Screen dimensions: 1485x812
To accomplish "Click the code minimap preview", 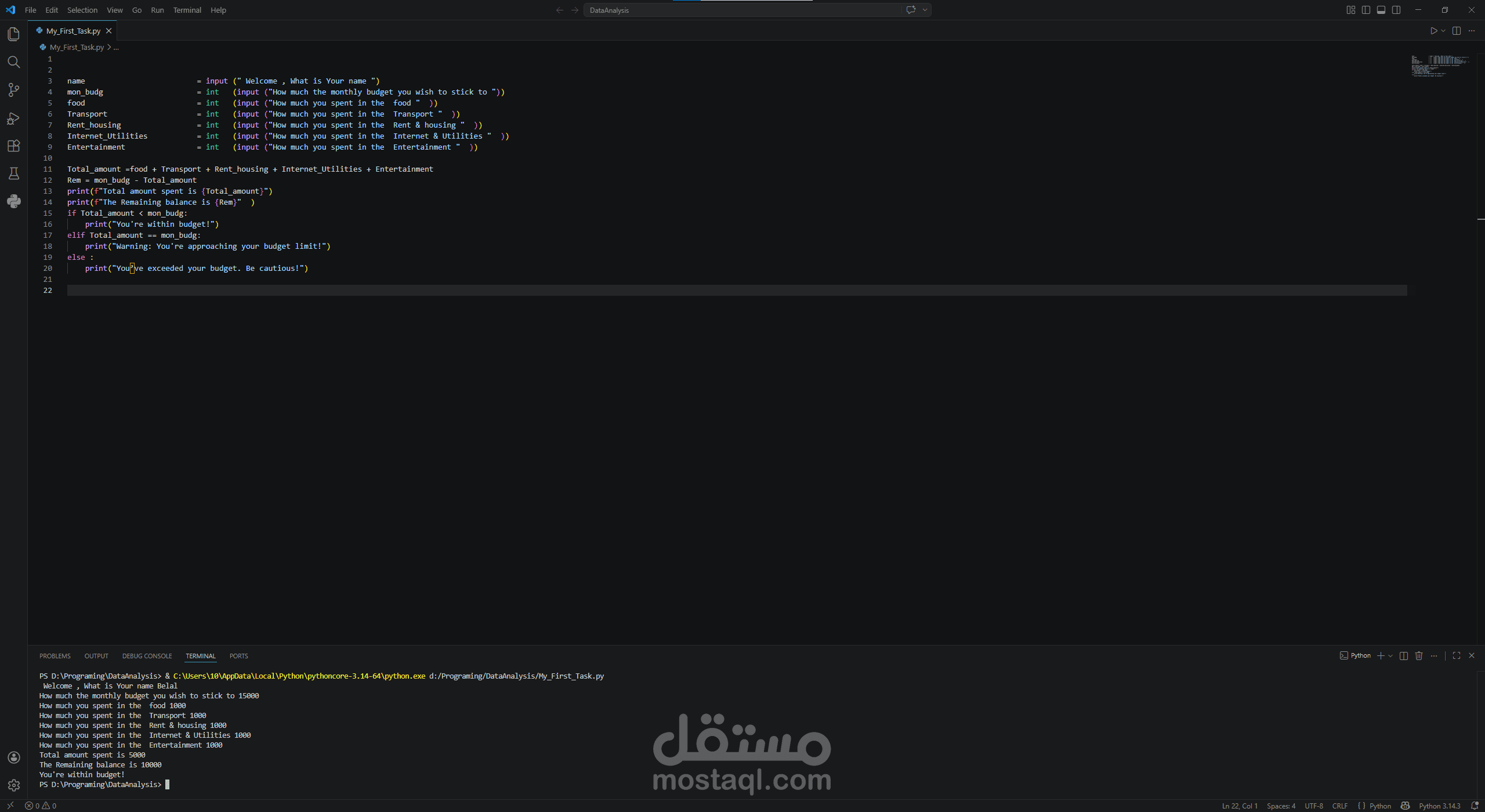I will pyautogui.click(x=1439, y=66).
